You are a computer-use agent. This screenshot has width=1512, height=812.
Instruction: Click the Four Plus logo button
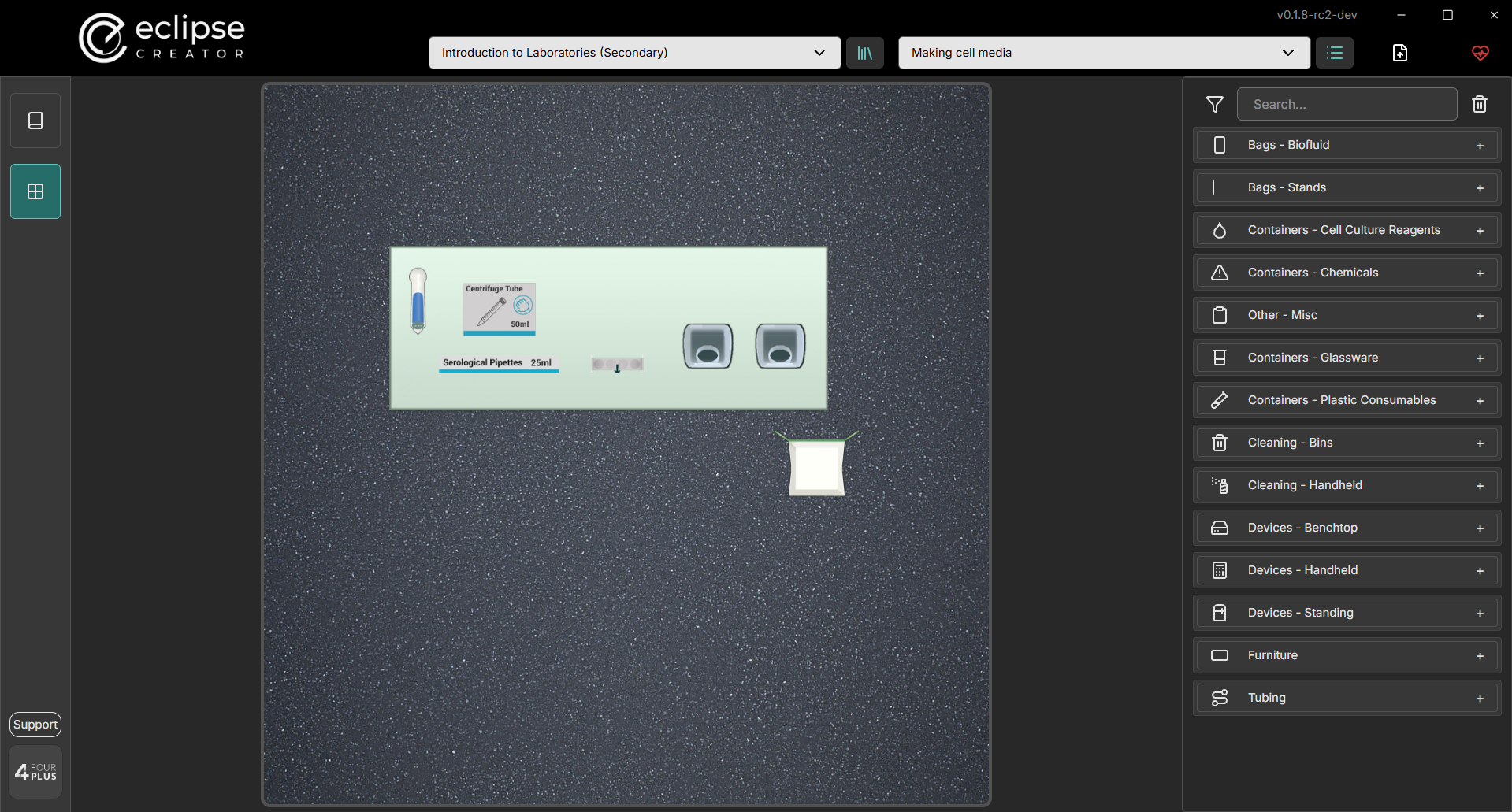click(x=35, y=771)
